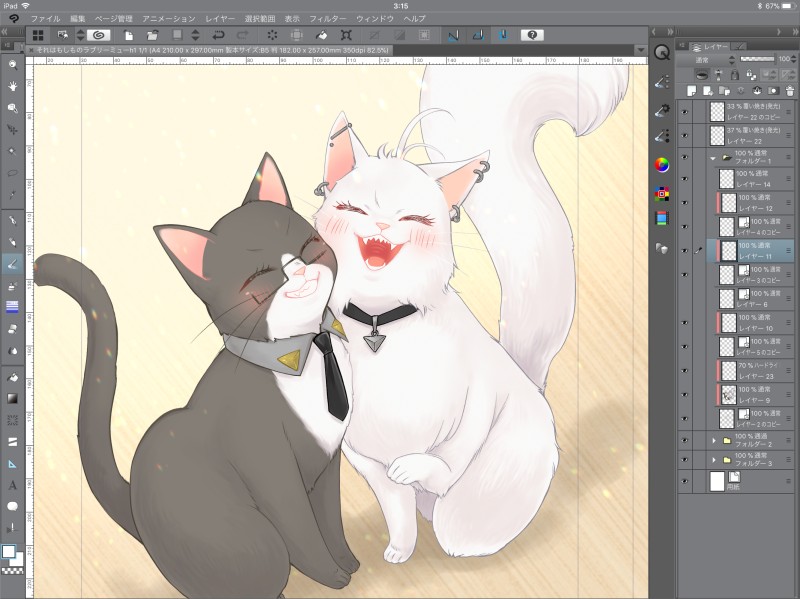The image size is (800, 599).
Task: Open CLIP STUDIO swirl icon
Action: pyautogui.click(x=98, y=35)
